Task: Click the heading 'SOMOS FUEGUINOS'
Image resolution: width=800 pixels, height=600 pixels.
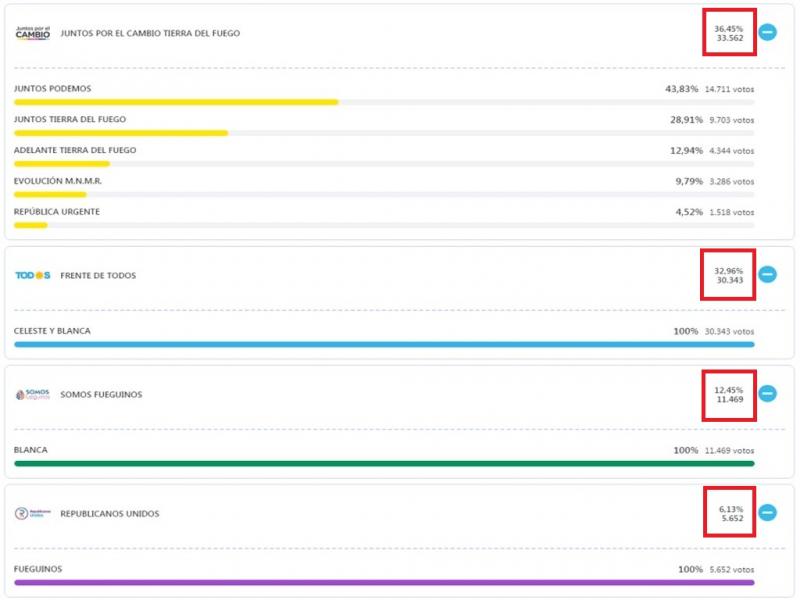Action: 101,394
